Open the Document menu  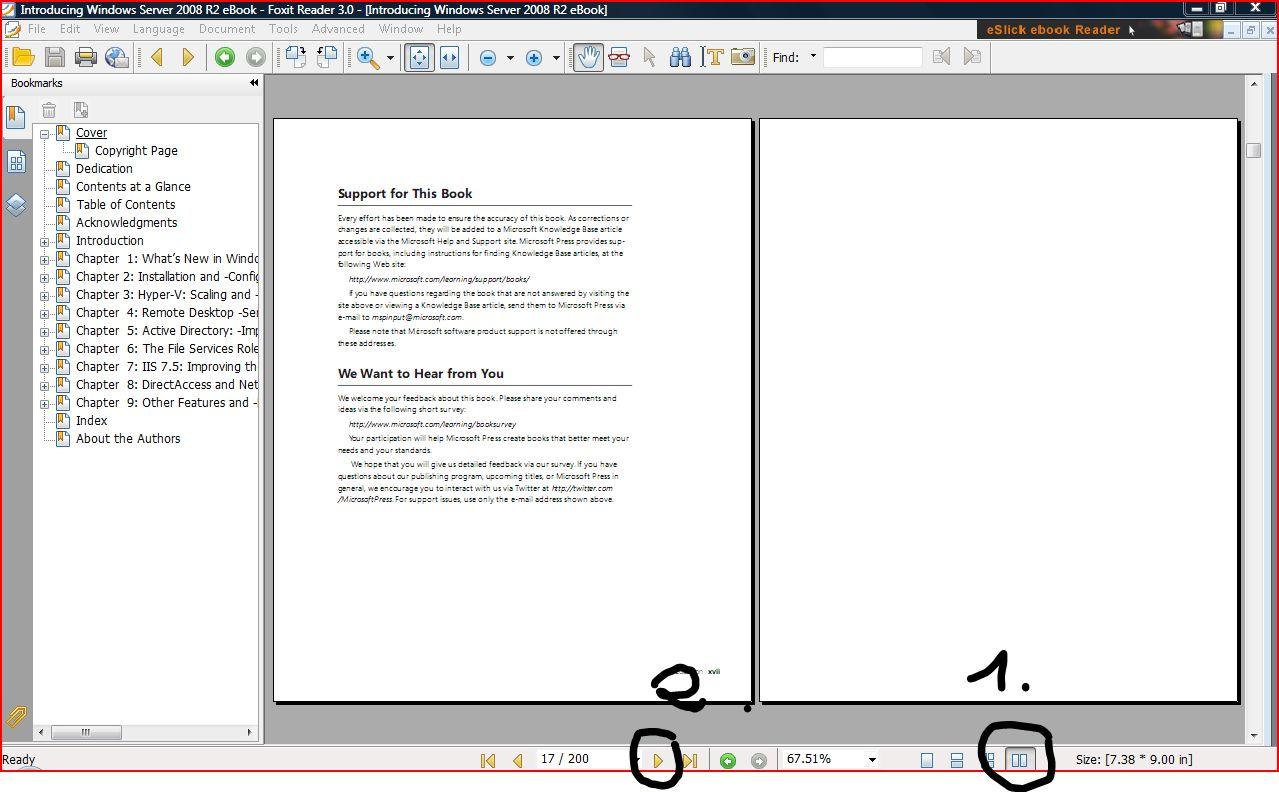[227, 29]
